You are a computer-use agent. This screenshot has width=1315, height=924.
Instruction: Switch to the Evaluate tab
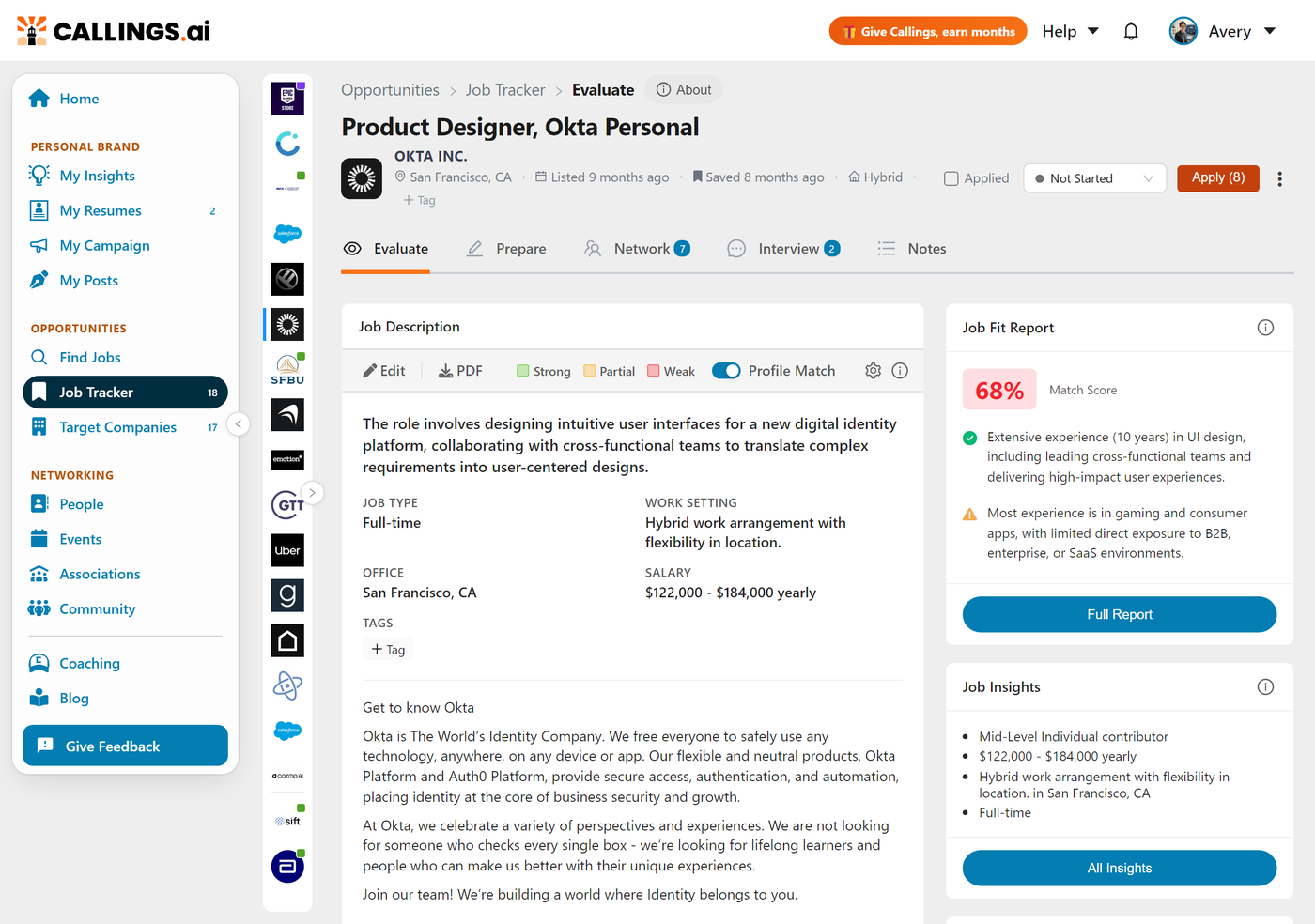[x=386, y=249]
